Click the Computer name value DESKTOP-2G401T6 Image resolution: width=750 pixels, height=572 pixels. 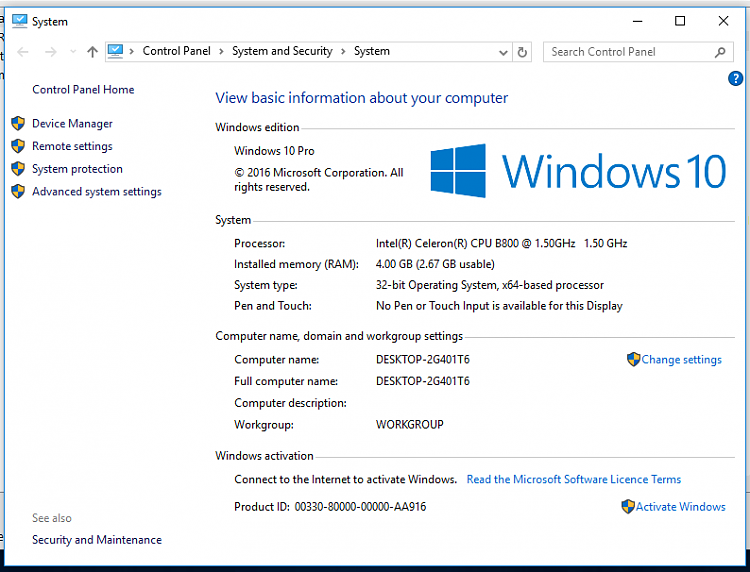click(x=423, y=359)
